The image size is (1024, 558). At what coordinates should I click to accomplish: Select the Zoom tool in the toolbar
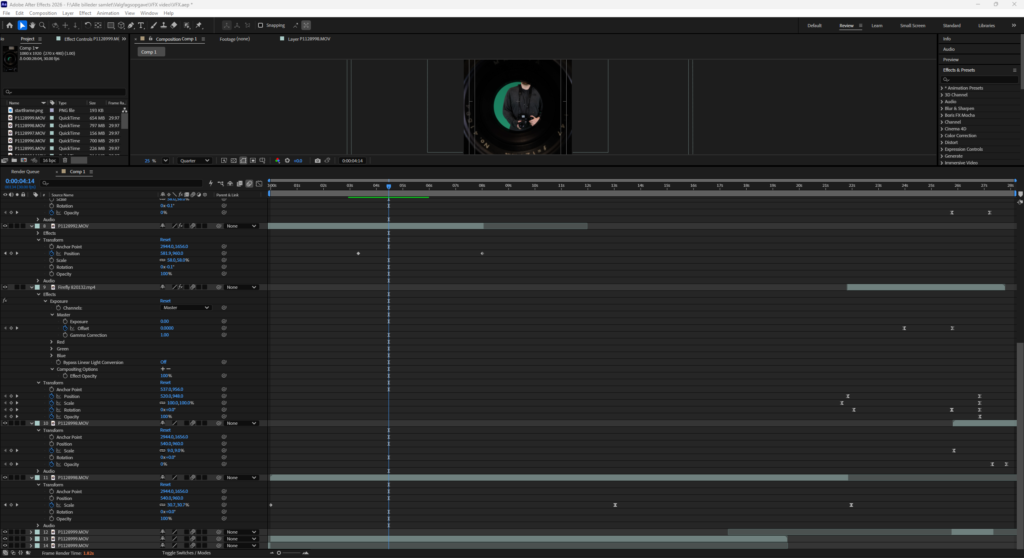point(42,25)
